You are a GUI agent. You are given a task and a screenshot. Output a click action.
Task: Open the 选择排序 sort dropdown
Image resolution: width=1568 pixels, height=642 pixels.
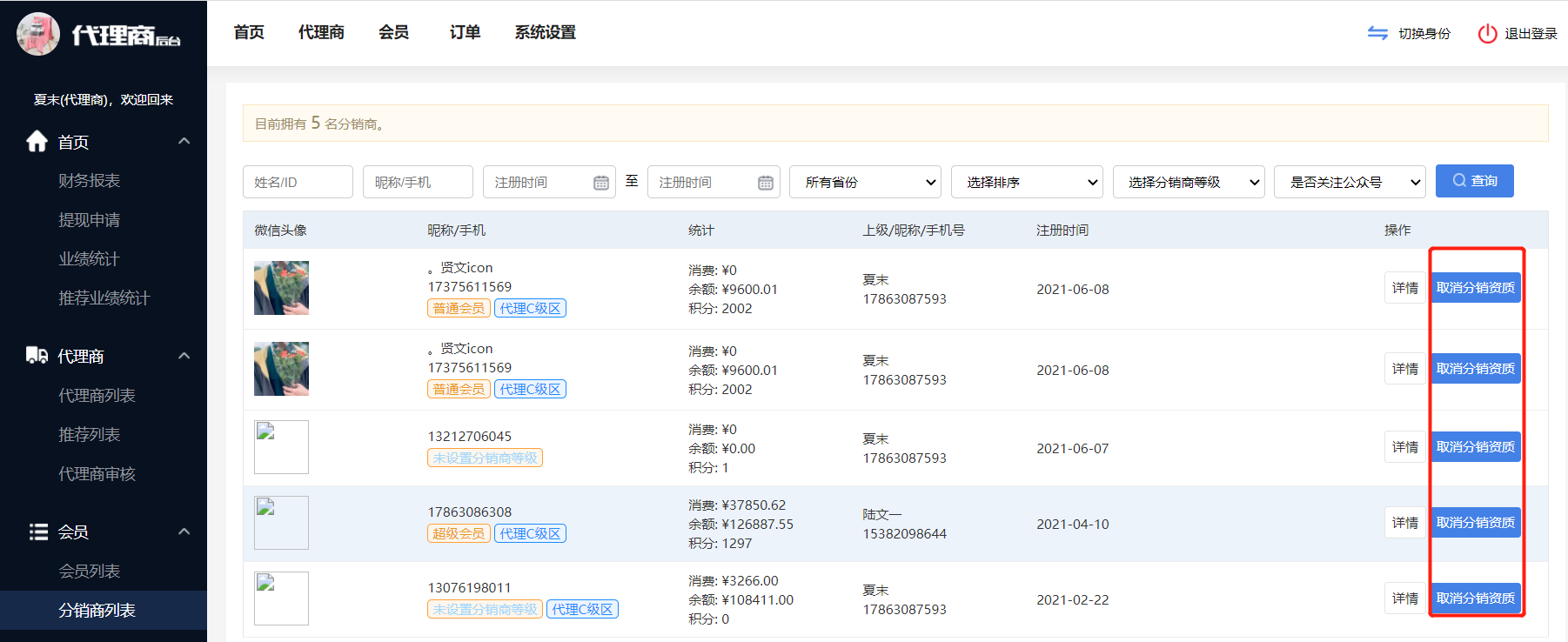click(1026, 182)
